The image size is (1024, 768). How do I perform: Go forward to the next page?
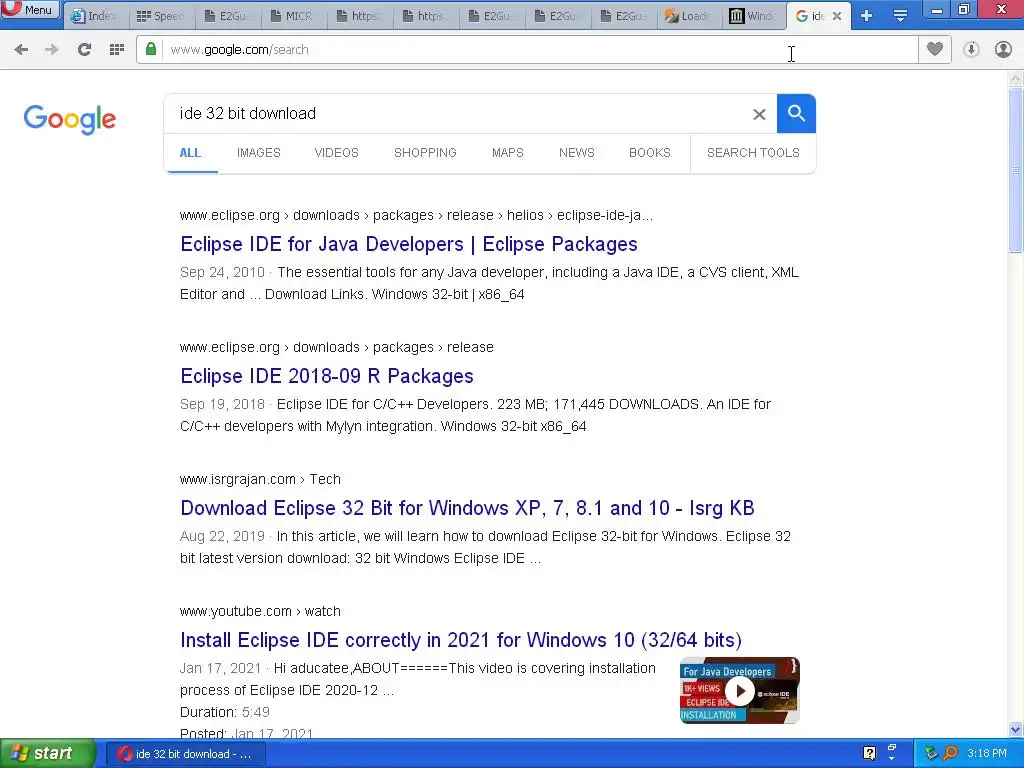[52, 50]
